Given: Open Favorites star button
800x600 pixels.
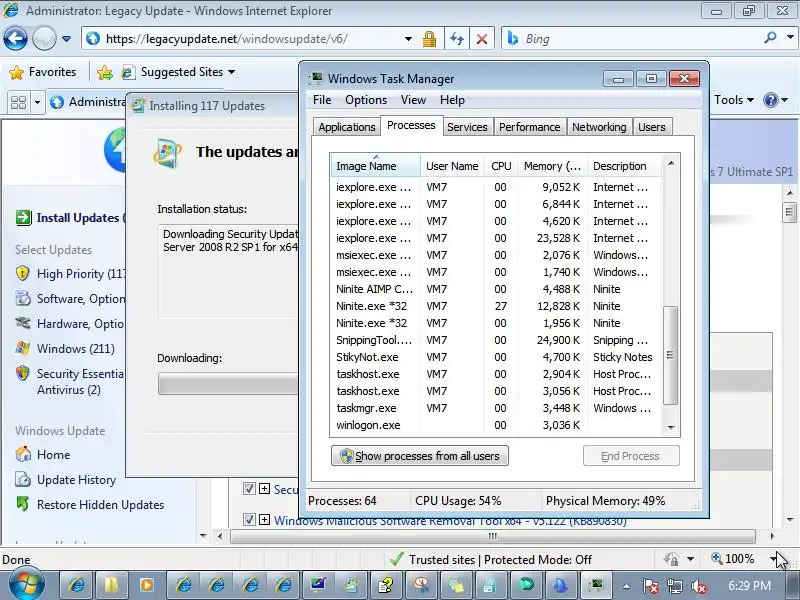Looking at the screenshot, I should pyautogui.click(x=43, y=72).
